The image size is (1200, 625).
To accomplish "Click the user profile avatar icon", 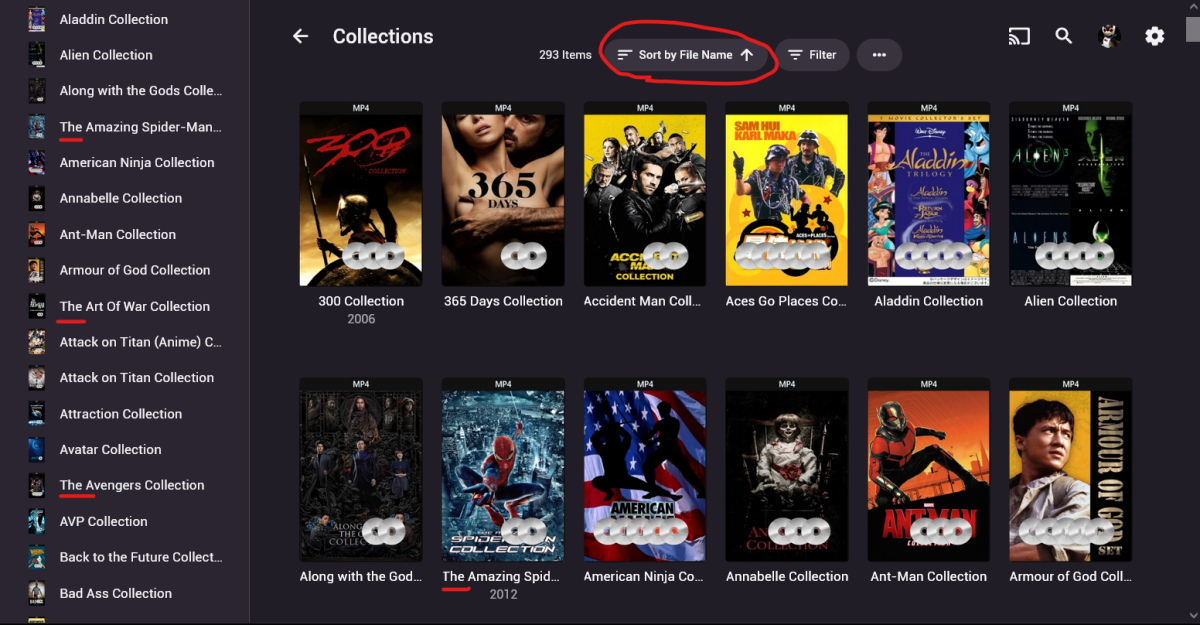I will pos(1110,35).
